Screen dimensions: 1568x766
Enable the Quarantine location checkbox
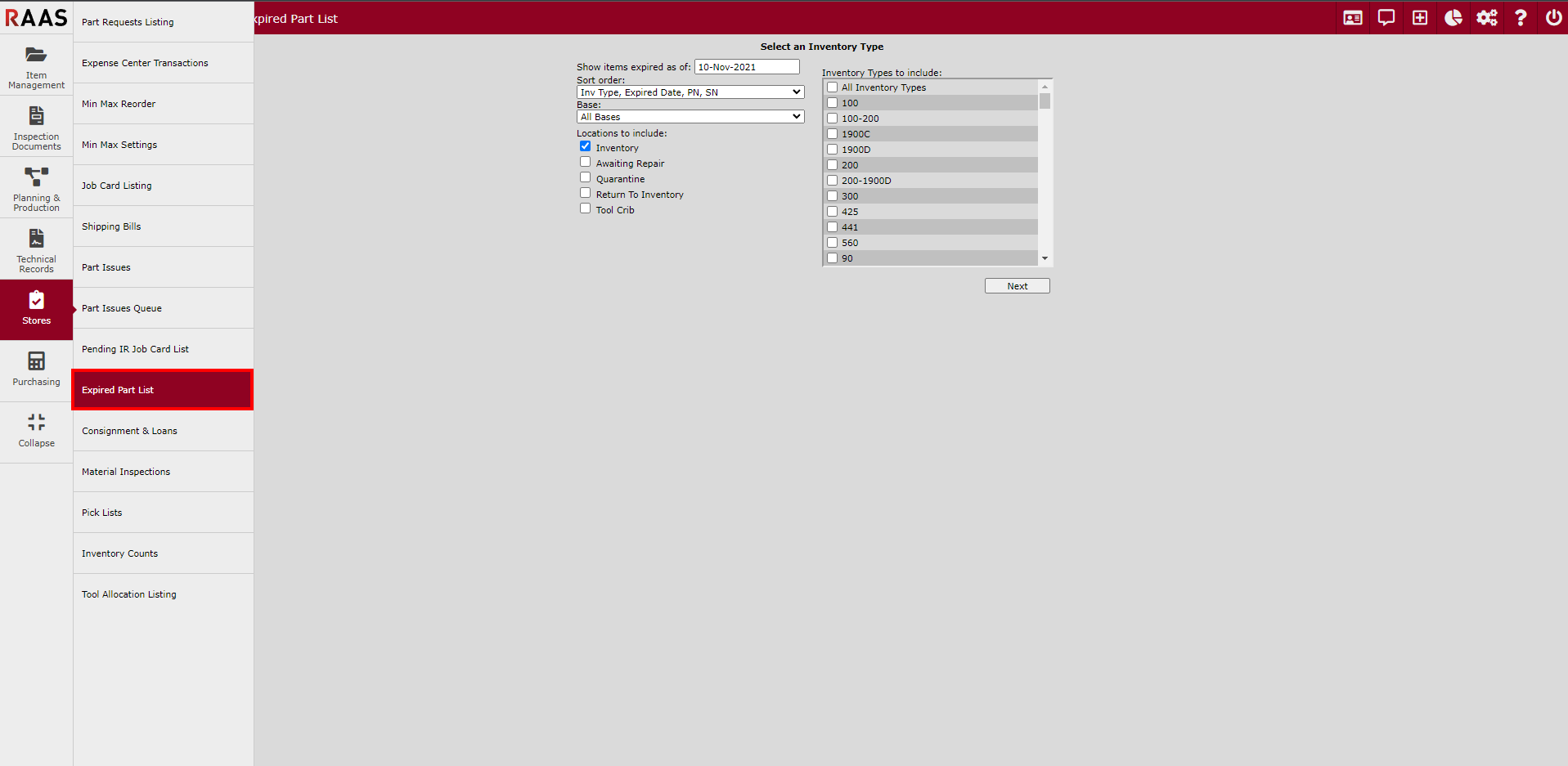[x=585, y=177]
